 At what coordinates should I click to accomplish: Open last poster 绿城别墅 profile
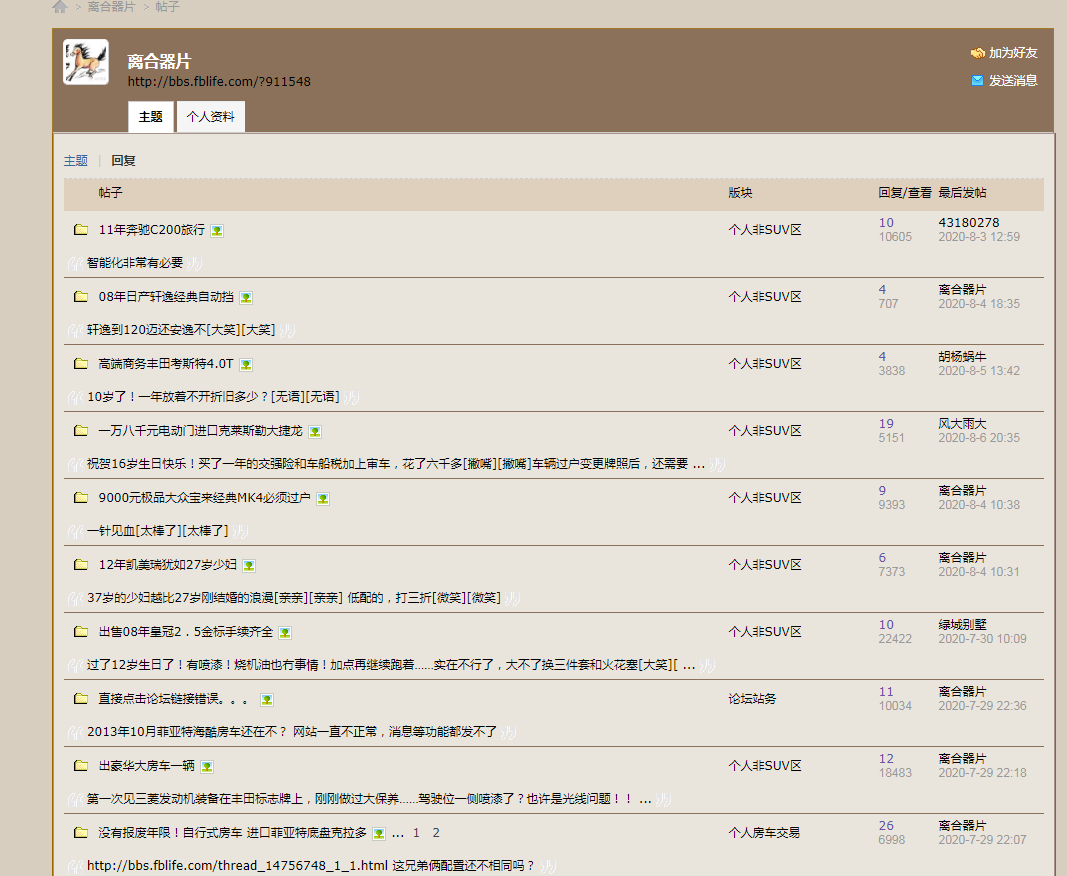click(x=962, y=625)
